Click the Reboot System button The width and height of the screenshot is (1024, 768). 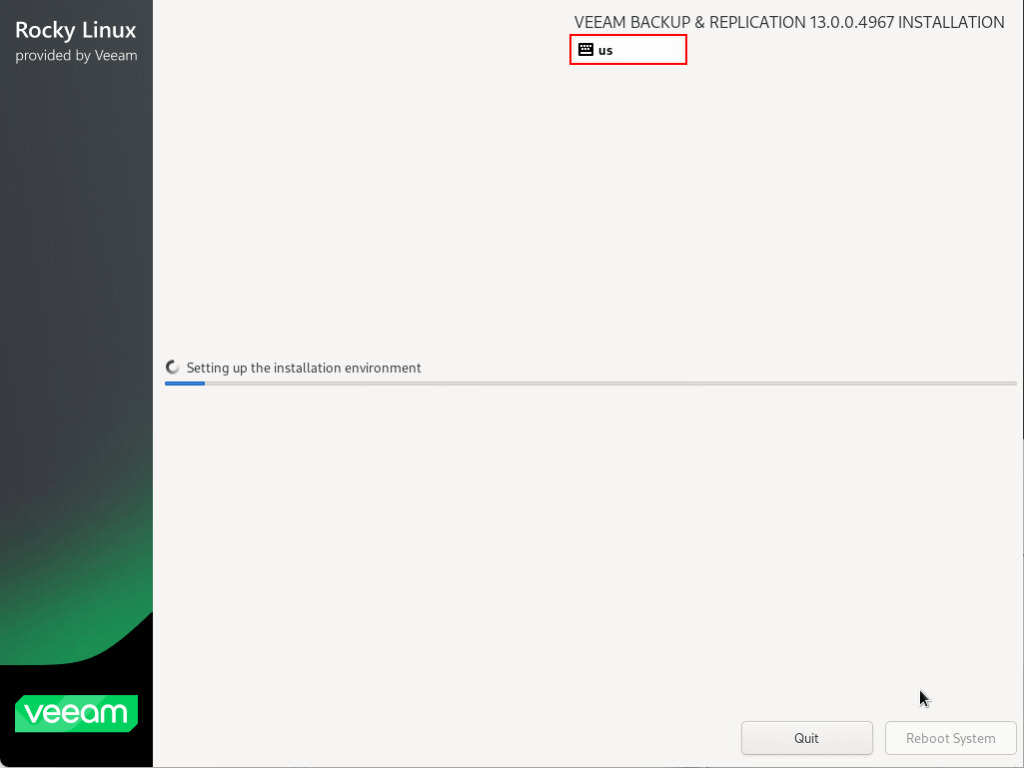point(950,738)
